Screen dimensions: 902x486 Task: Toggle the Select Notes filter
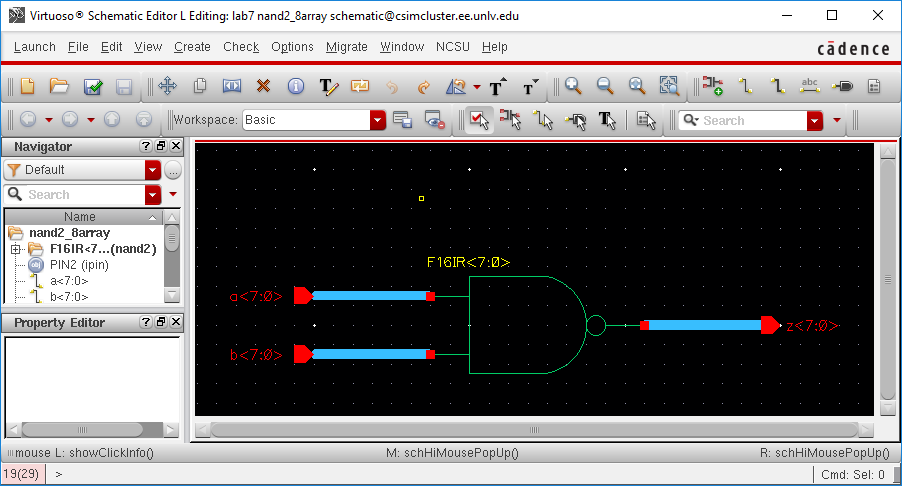pyautogui.click(x=646, y=120)
